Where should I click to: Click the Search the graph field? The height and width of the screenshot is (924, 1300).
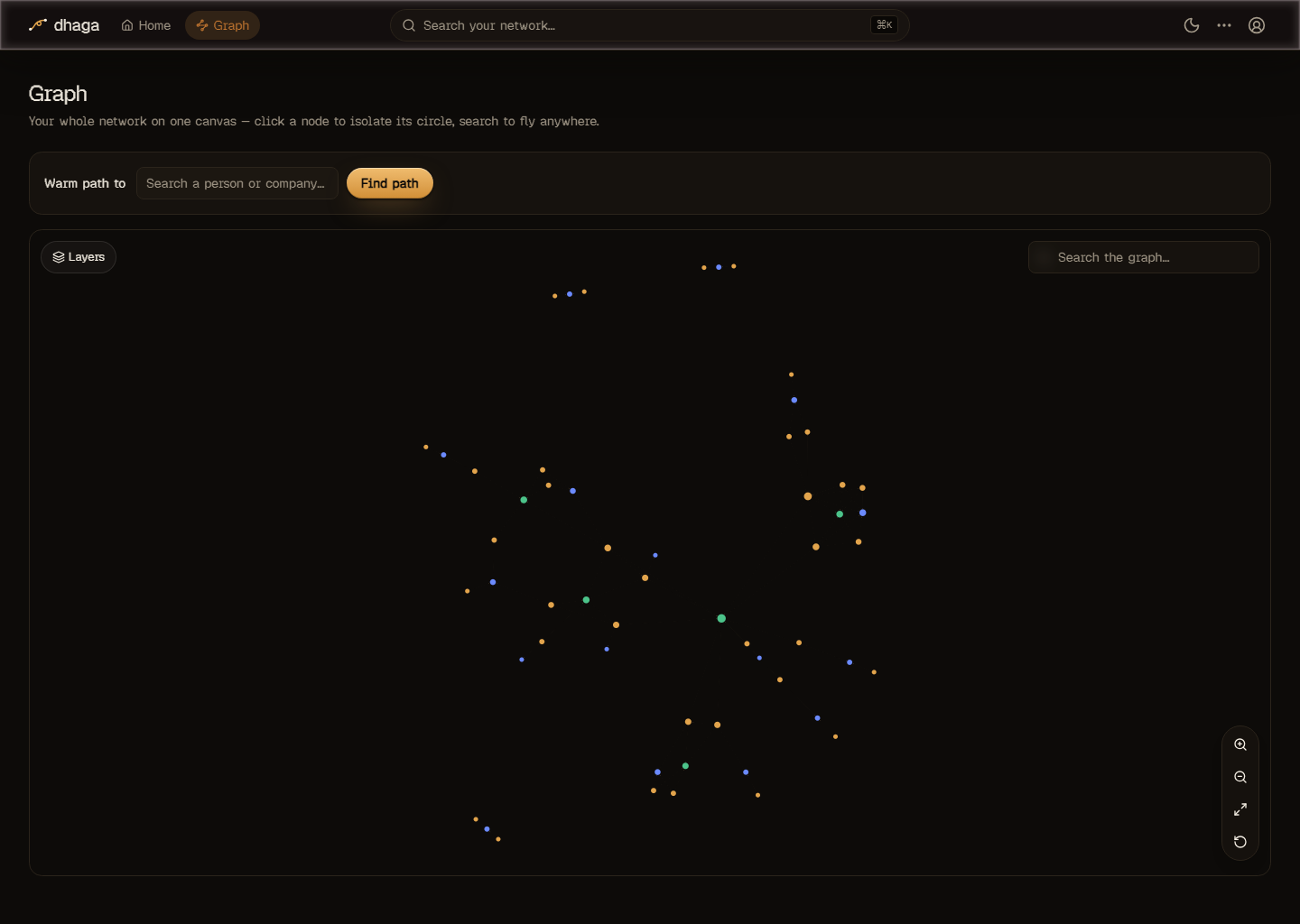(1144, 257)
